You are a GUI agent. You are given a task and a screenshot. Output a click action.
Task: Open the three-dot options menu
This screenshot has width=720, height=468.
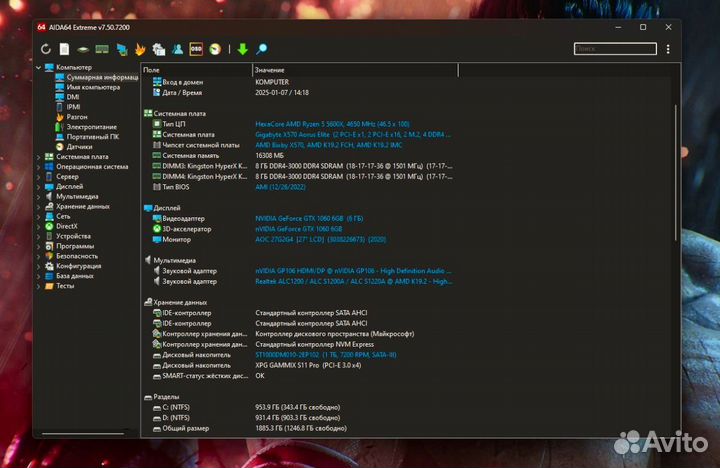[x=668, y=49]
